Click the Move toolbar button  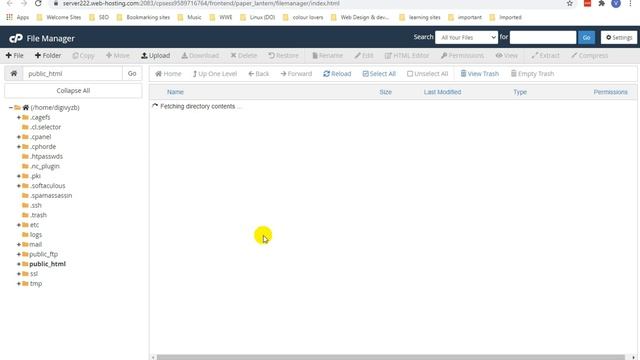pos(118,56)
